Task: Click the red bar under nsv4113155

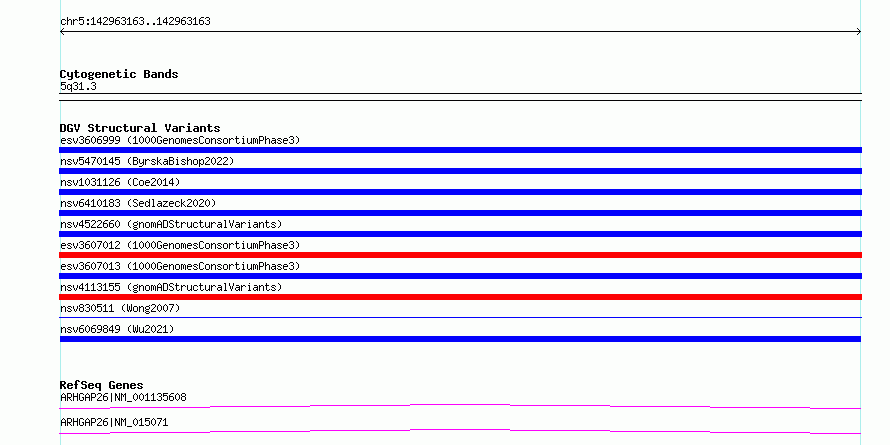Action: pos(460,297)
